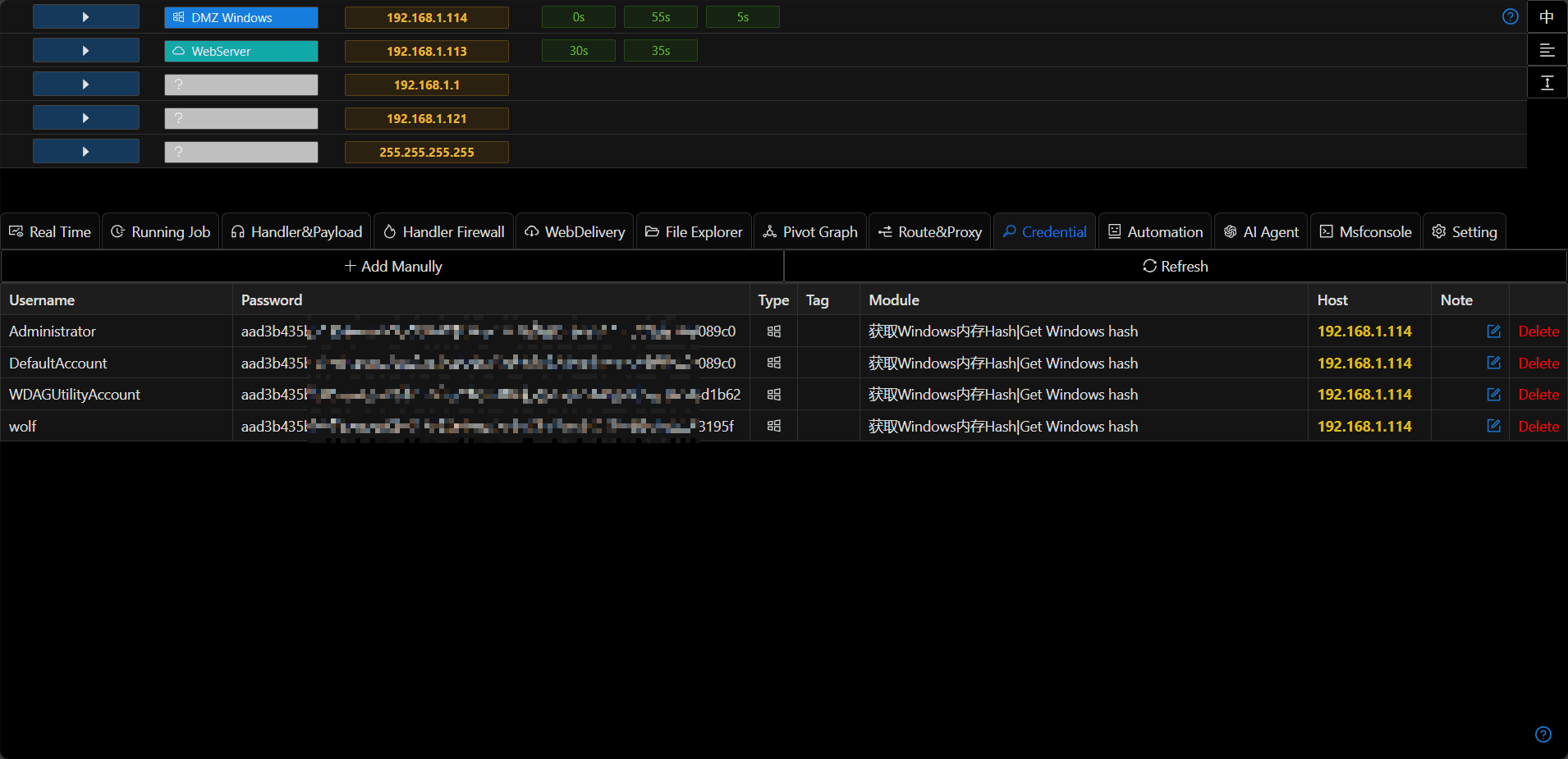The image size is (1568, 759).
Task: Select the Credential tab
Action: tap(1044, 231)
